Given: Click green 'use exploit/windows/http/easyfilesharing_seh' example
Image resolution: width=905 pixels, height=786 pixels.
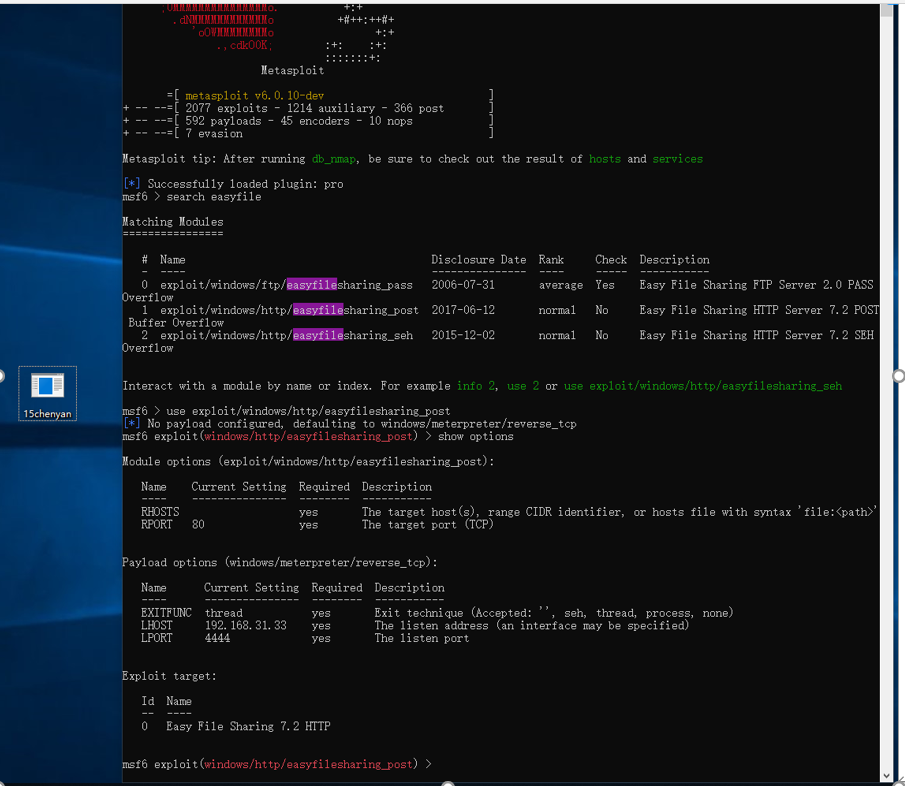Looking at the screenshot, I should click(x=702, y=386).
